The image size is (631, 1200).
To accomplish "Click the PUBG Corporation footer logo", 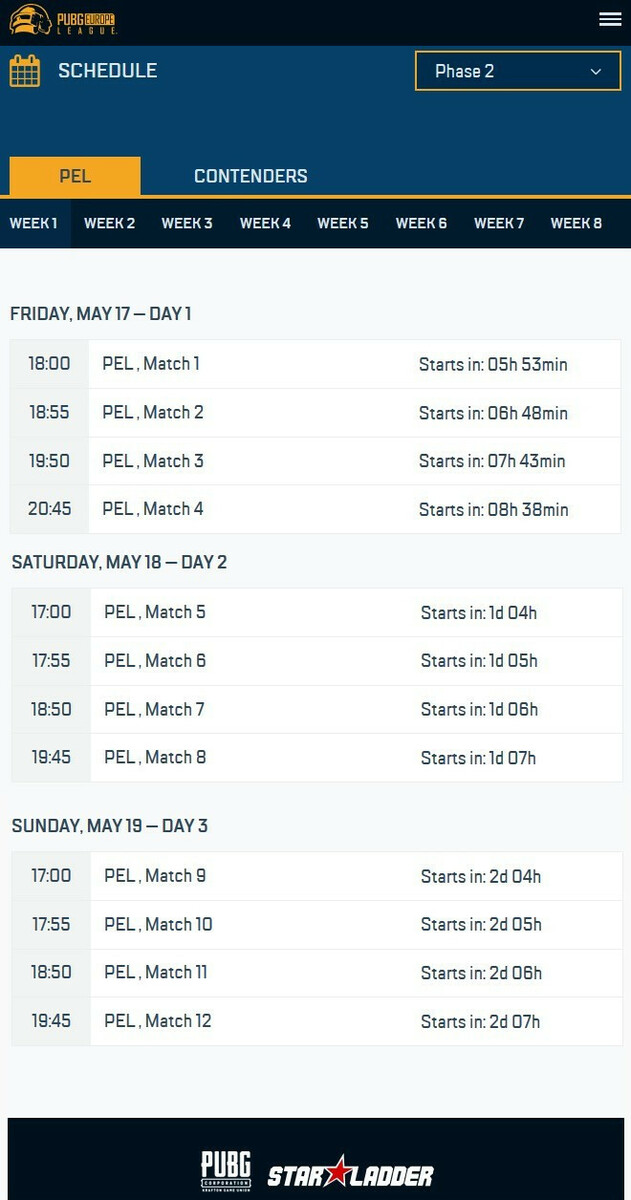I will tap(226, 1171).
